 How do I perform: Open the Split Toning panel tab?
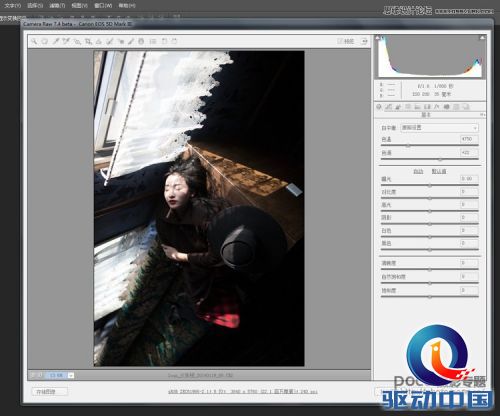(x=417, y=107)
